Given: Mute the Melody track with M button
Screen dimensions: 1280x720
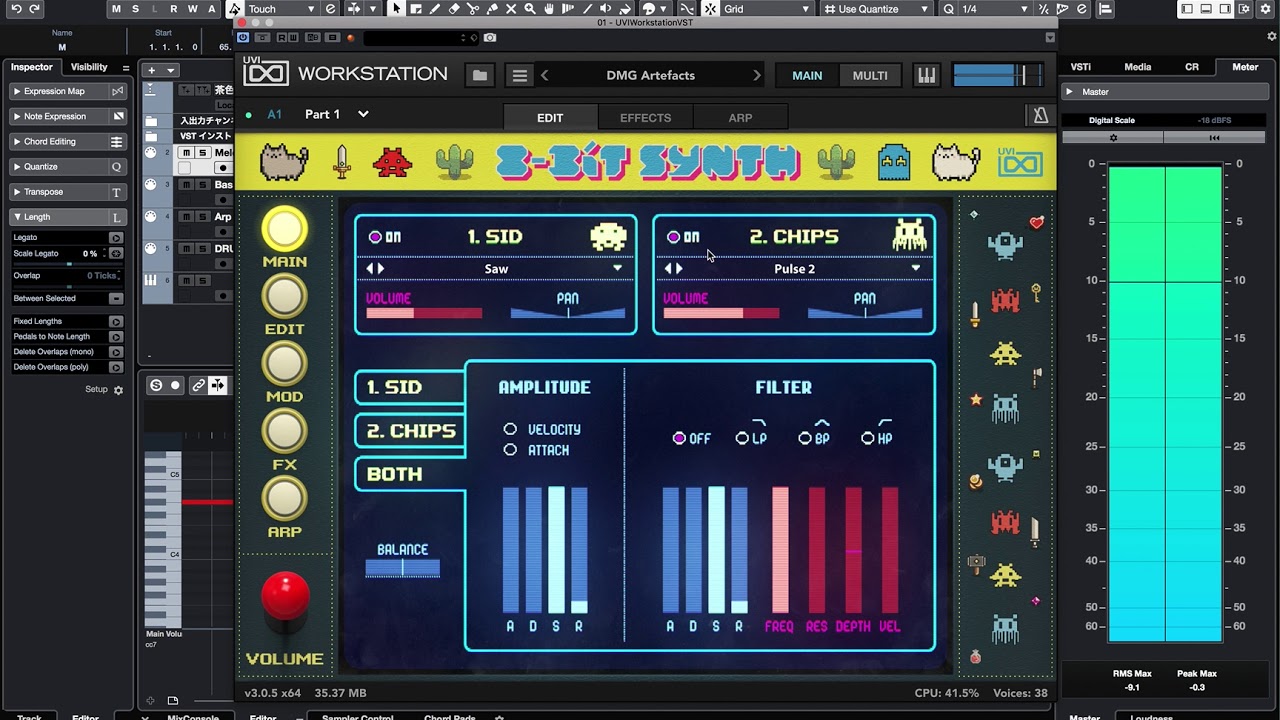Looking at the screenshot, I should pos(186,153).
